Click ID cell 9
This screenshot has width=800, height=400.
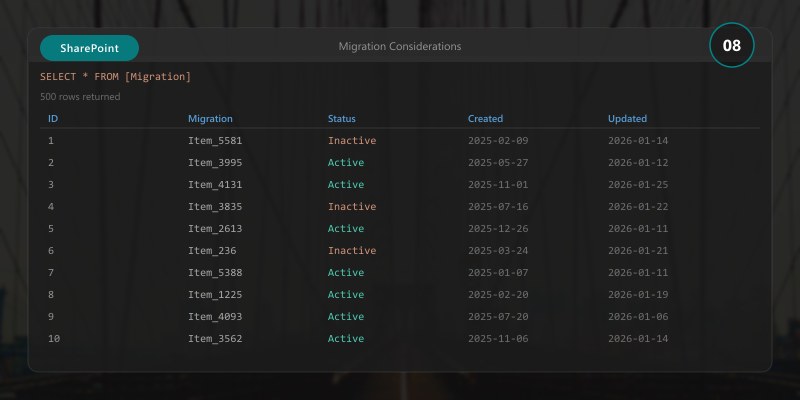[x=51, y=316]
